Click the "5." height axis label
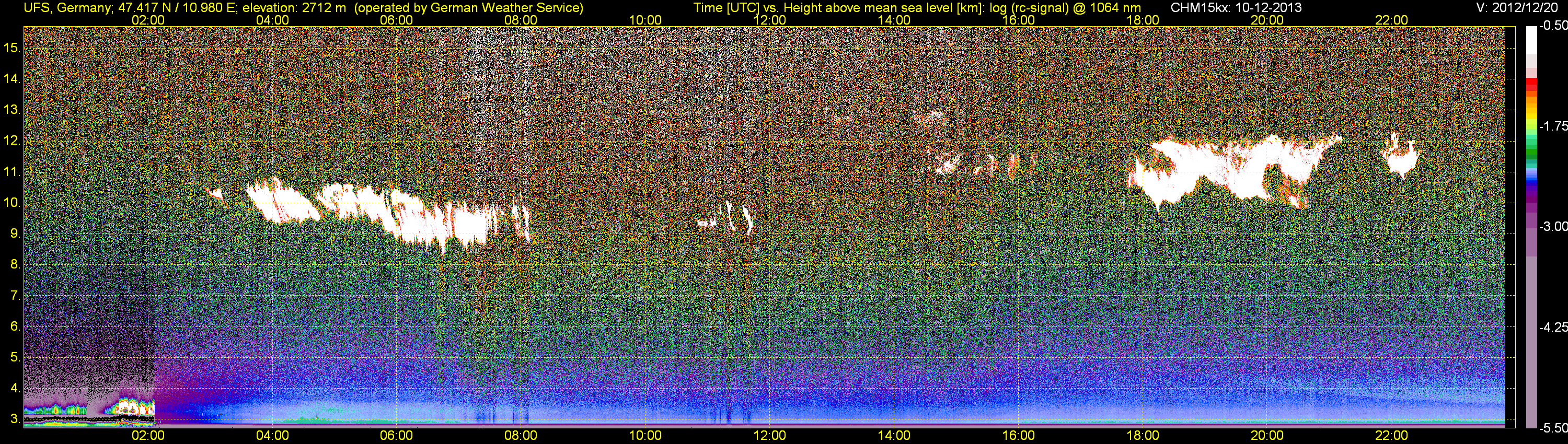Image resolution: width=1568 pixels, height=444 pixels. pyautogui.click(x=16, y=357)
